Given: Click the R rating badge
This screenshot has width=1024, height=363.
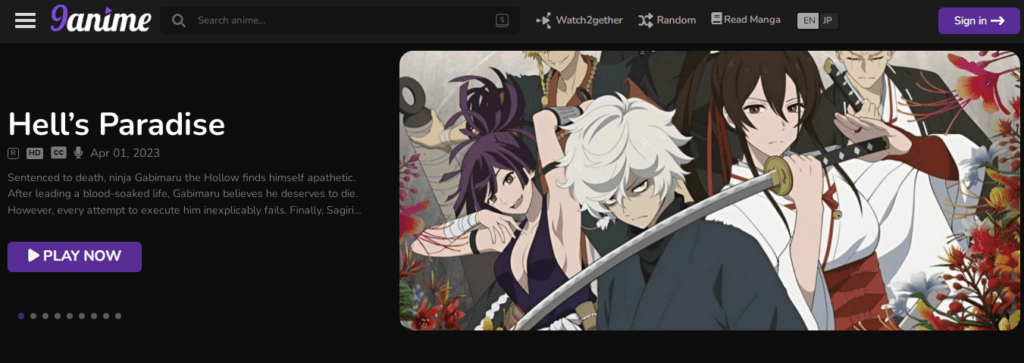Looking at the screenshot, I should tap(14, 153).
